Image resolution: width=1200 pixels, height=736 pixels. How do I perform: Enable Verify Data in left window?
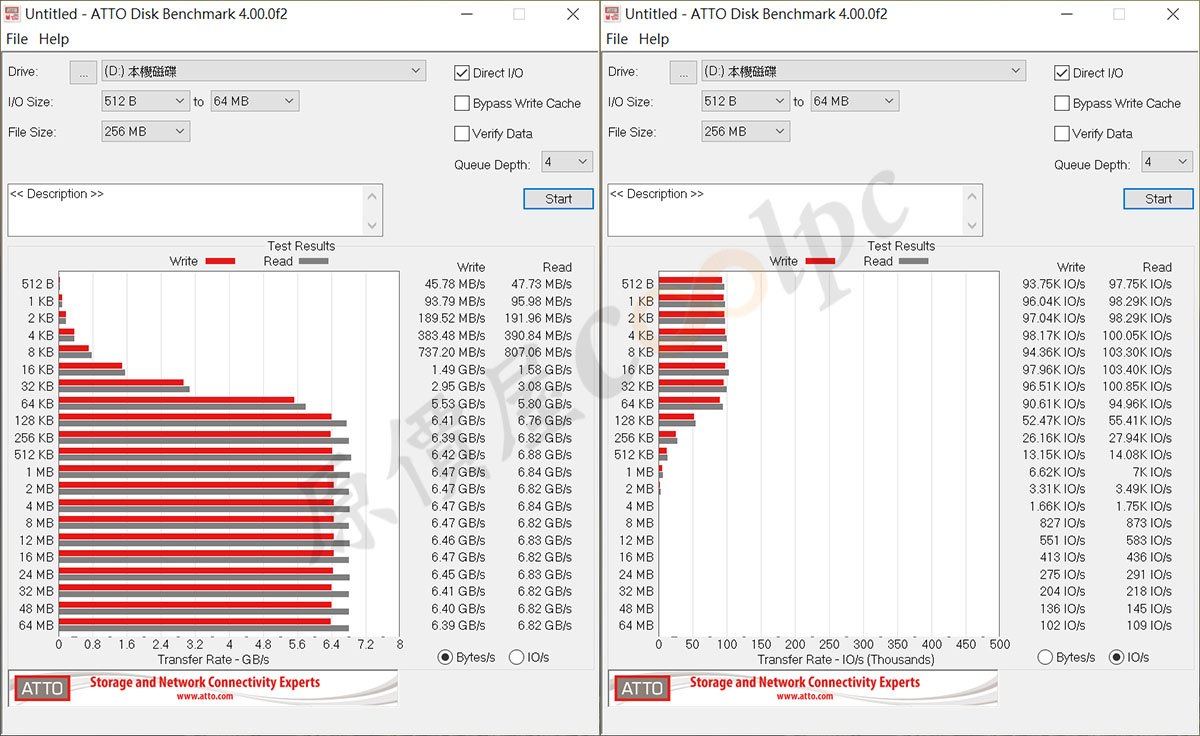[462, 133]
